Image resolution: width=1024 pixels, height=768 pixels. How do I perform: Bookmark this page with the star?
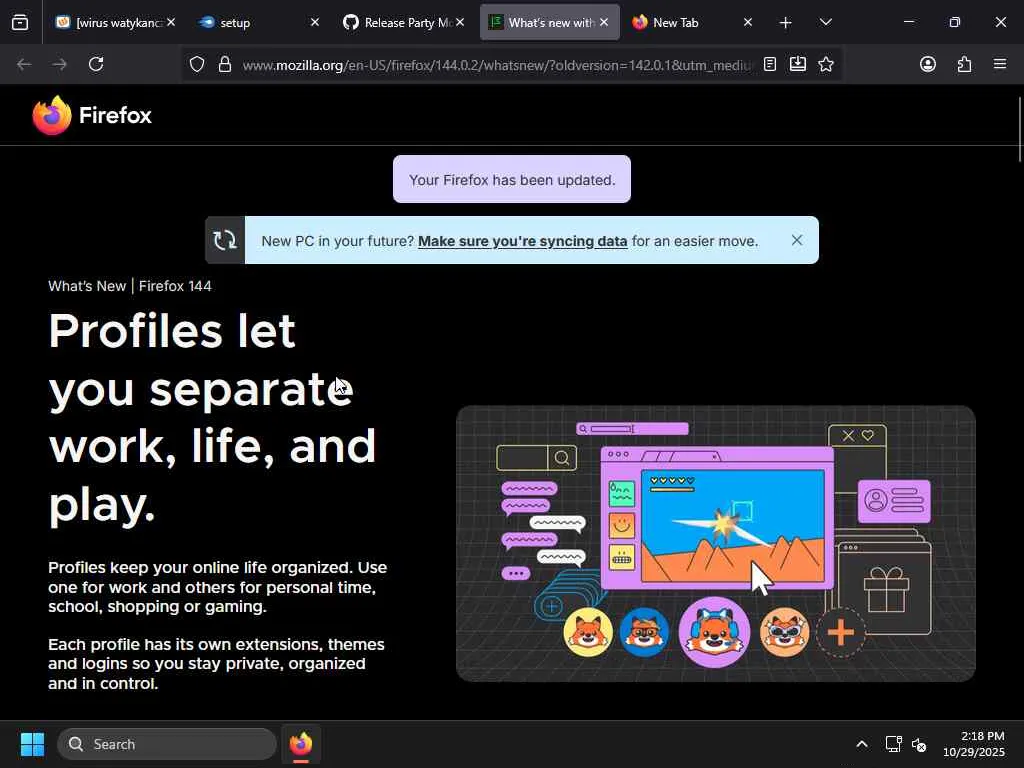pyautogui.click(x=825, y=64)
